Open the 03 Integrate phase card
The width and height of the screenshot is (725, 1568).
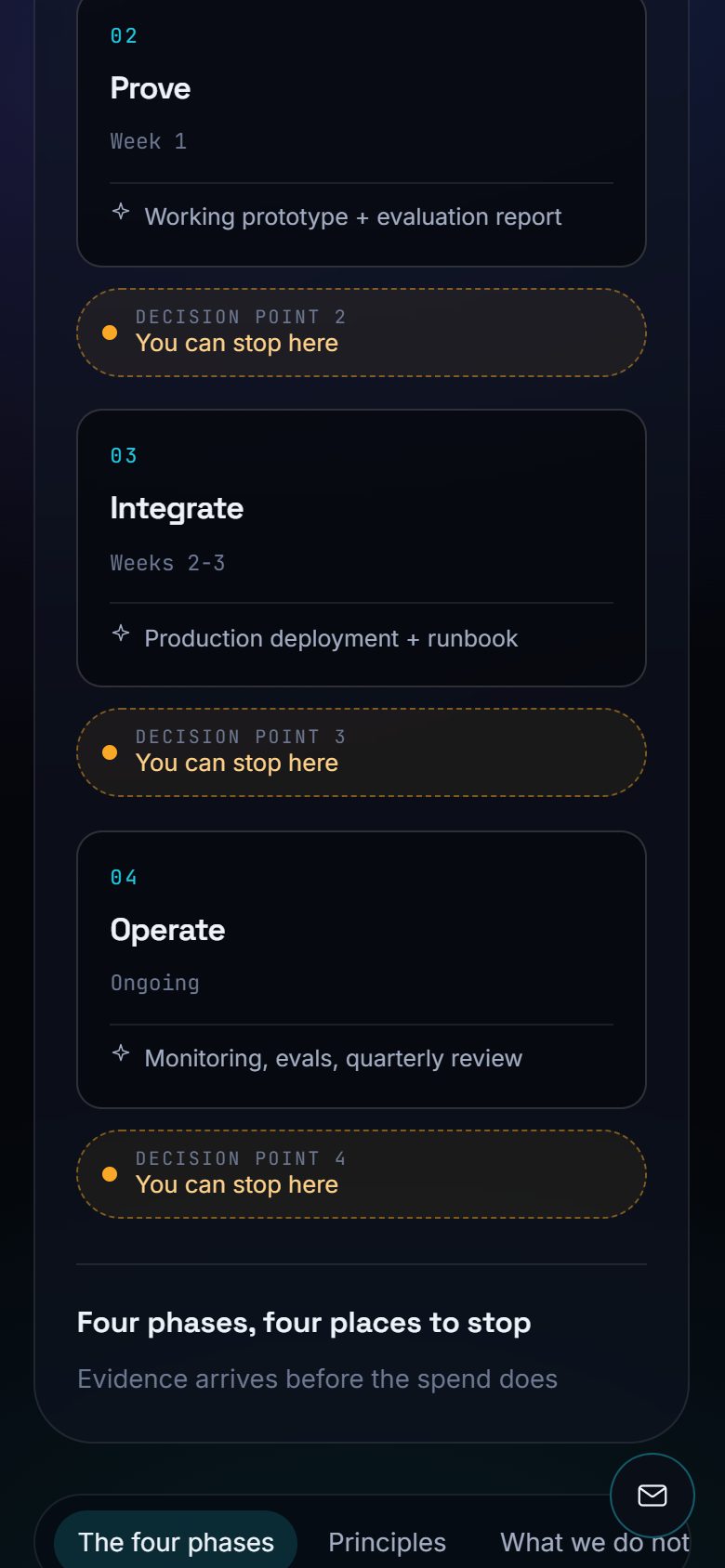coord(362,548)
